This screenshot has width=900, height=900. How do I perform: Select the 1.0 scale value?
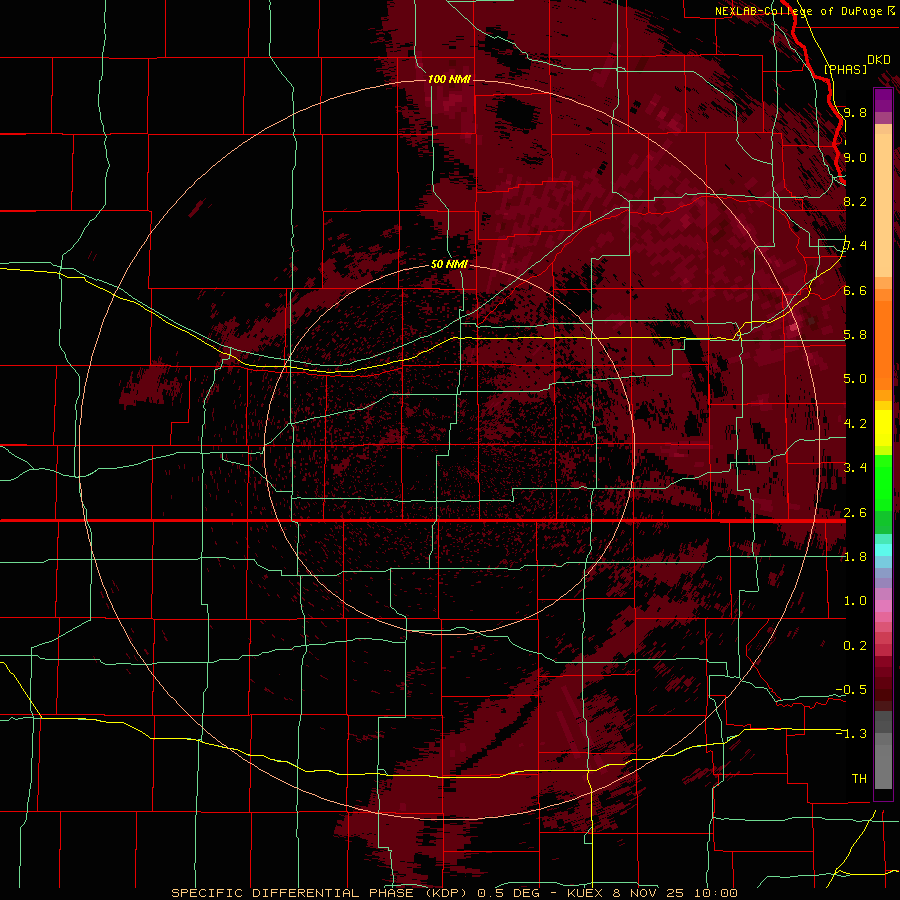[855, 601]
